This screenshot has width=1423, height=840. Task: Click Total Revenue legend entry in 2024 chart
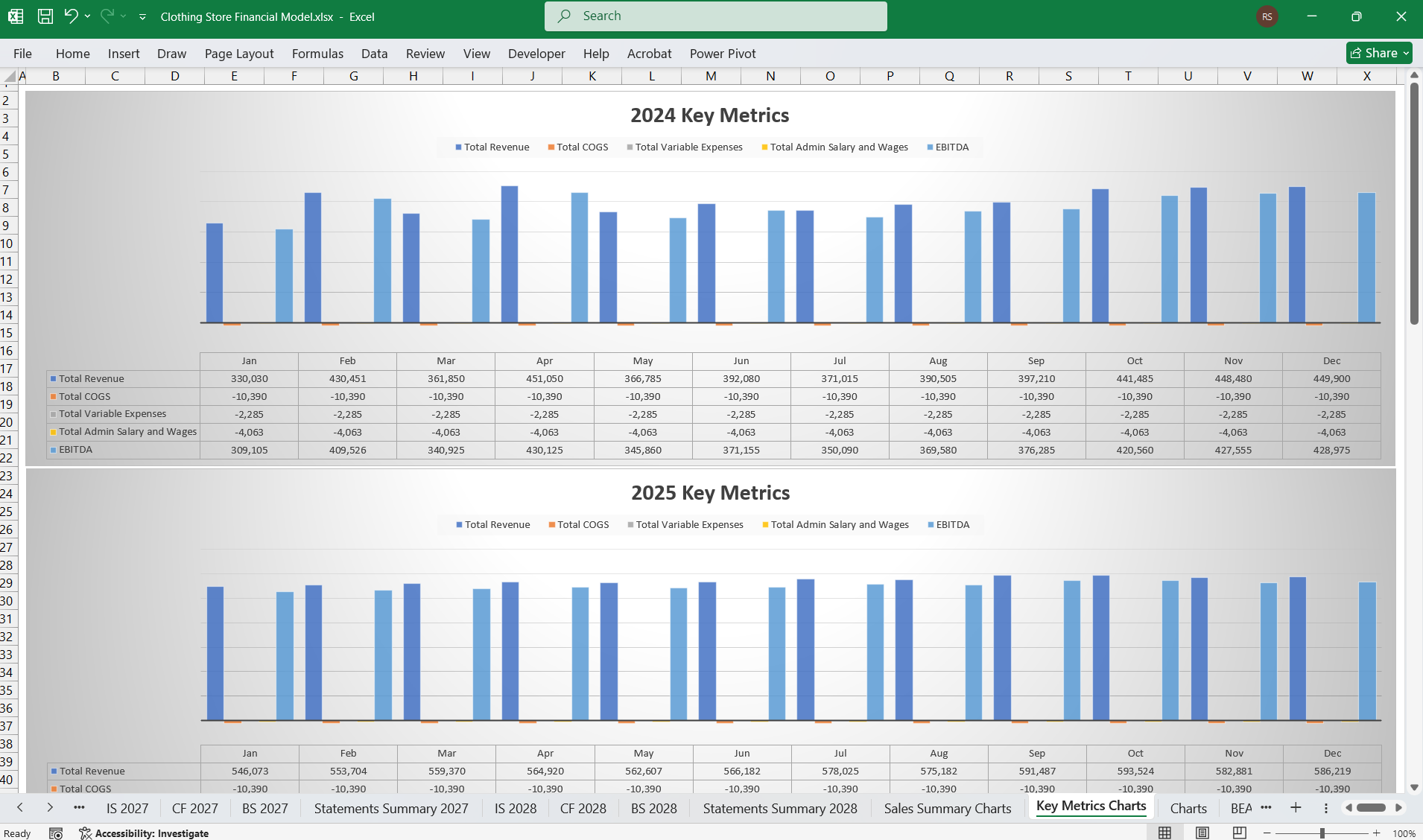[x=492, y=147]
